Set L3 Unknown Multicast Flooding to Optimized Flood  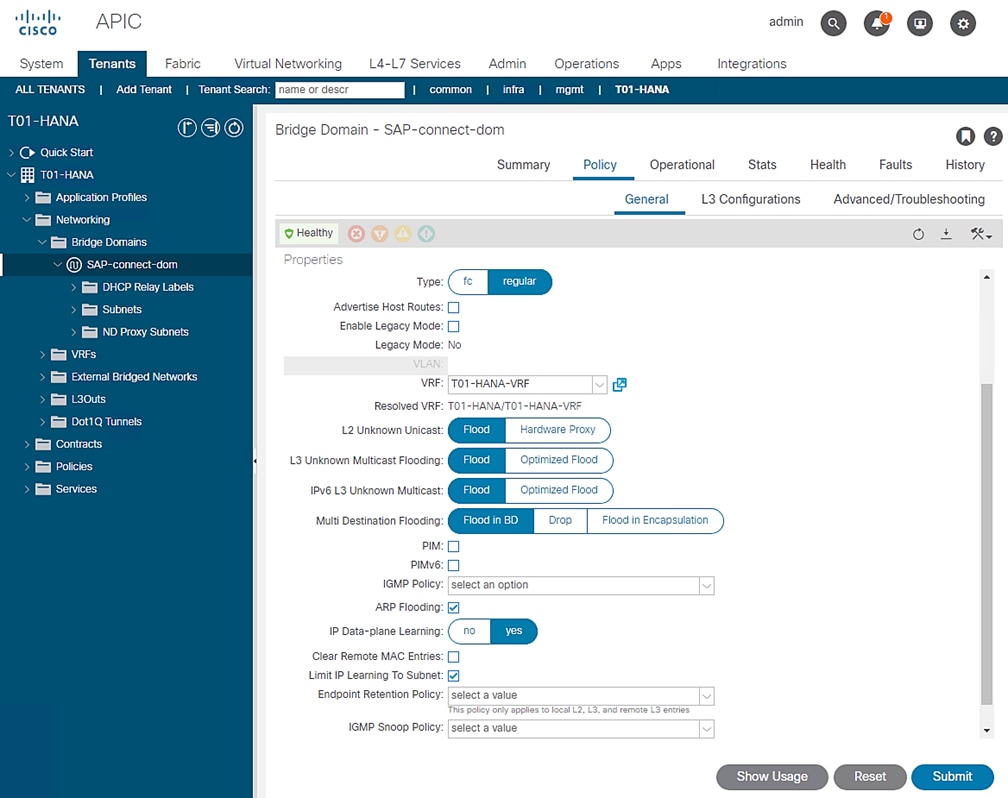point(559,460)
